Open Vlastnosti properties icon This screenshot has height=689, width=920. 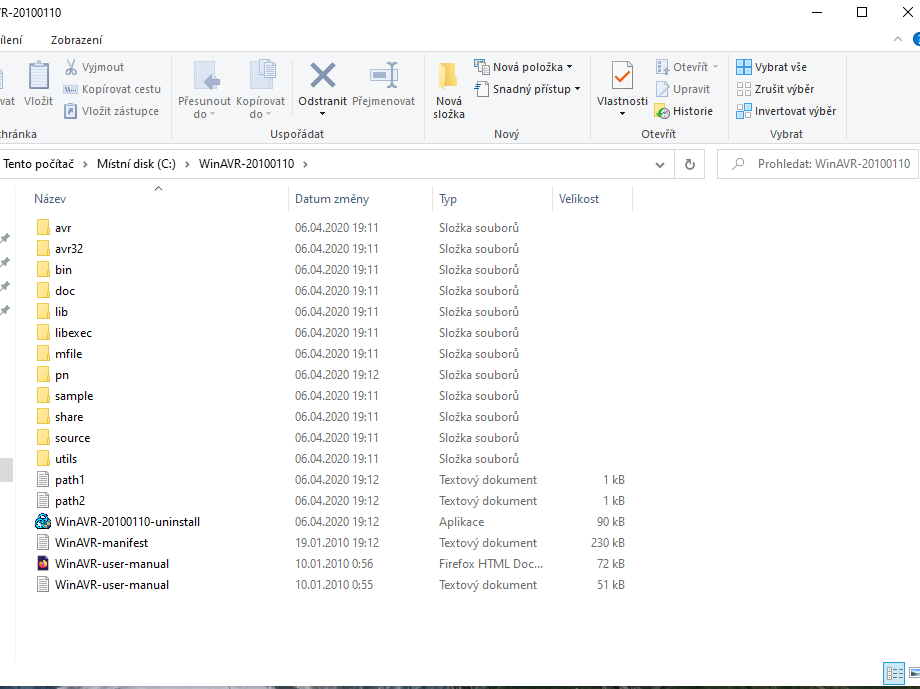[x=622, y=76]
